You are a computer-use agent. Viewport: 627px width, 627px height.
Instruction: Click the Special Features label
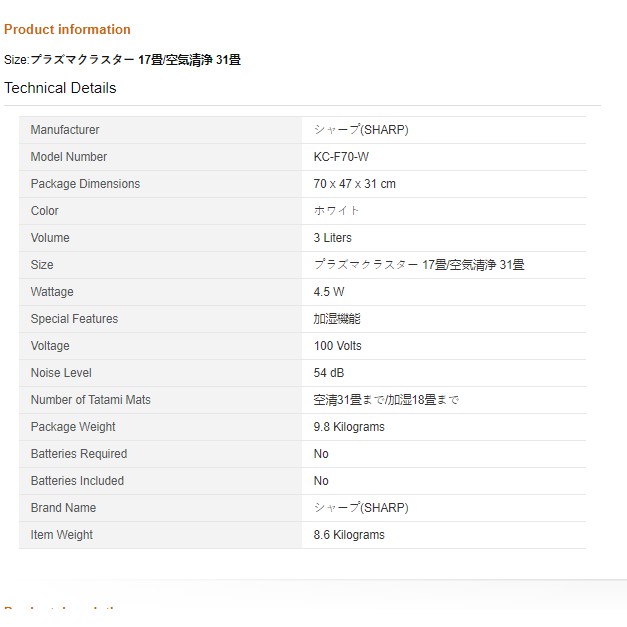pyautogui.click(x=74, y=319)
